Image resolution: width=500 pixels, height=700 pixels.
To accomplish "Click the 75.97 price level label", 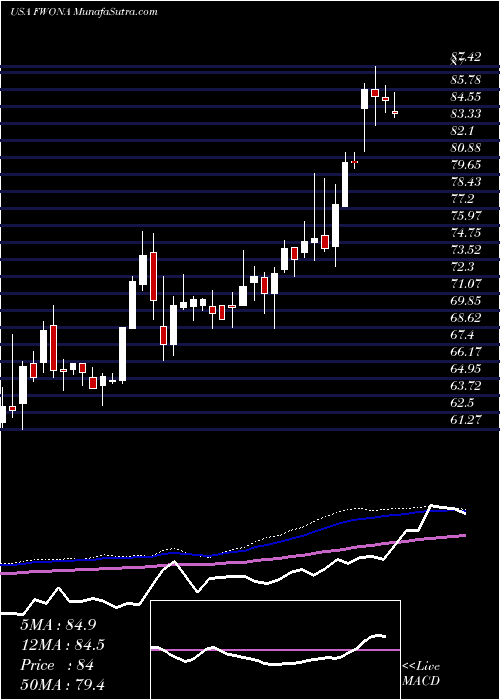I will 466,216.
